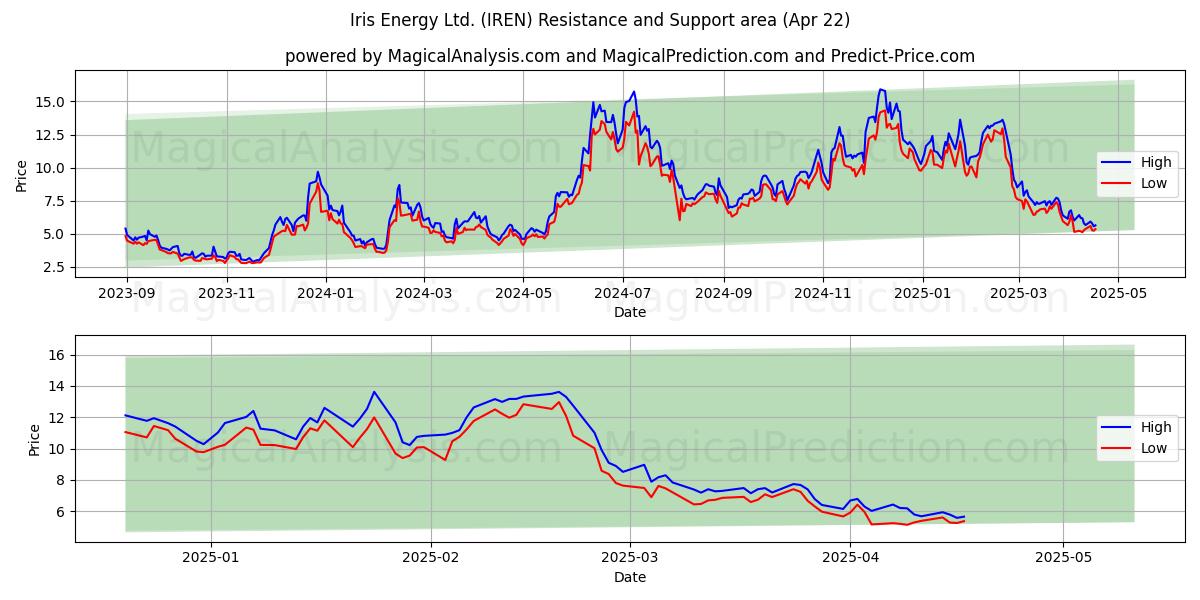
Task: Click the '15.0' price tick on the upper chart
Action: pos(50,102)
